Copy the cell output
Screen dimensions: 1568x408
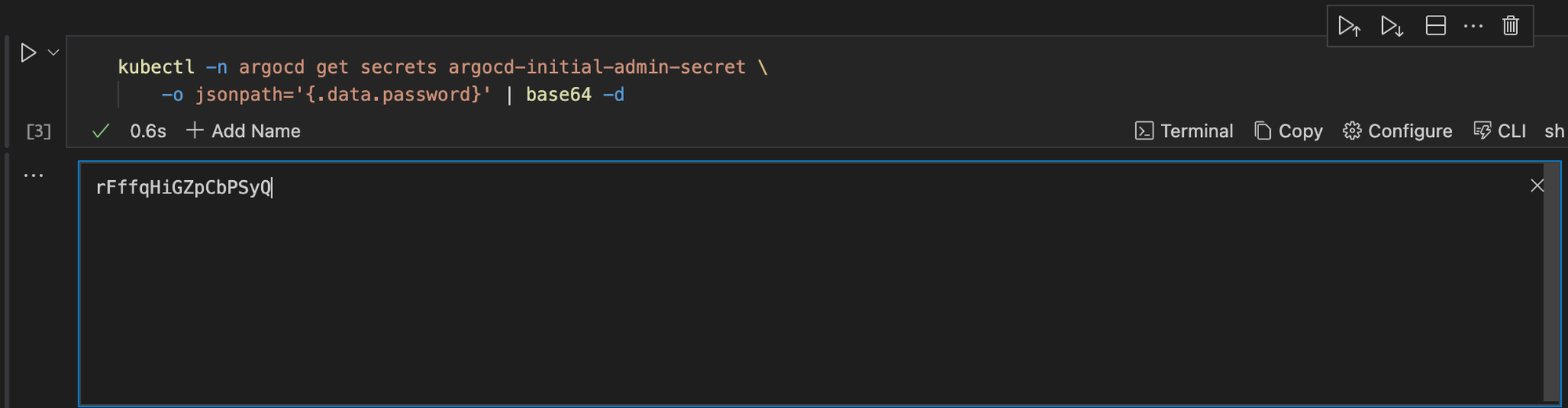[1288, 131]
